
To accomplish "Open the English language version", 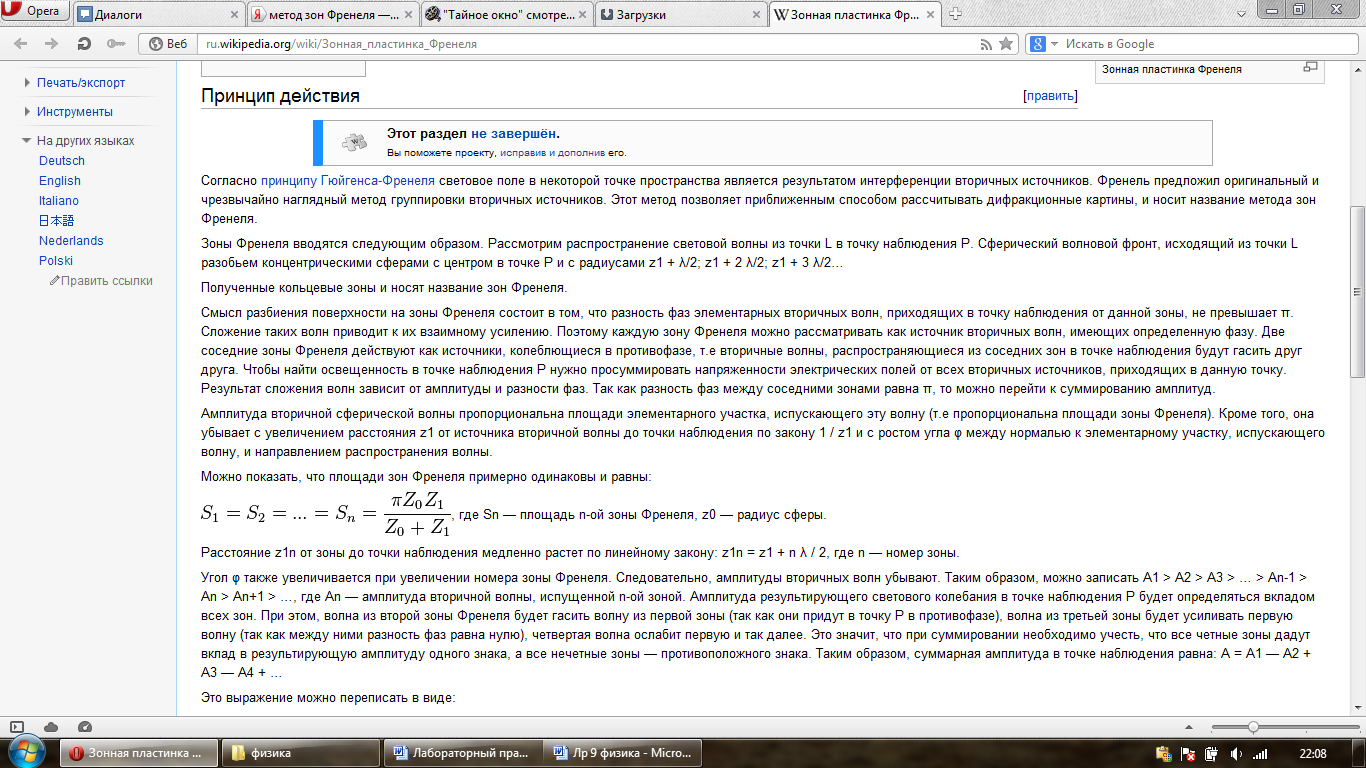I will click(x=60, y=181).
